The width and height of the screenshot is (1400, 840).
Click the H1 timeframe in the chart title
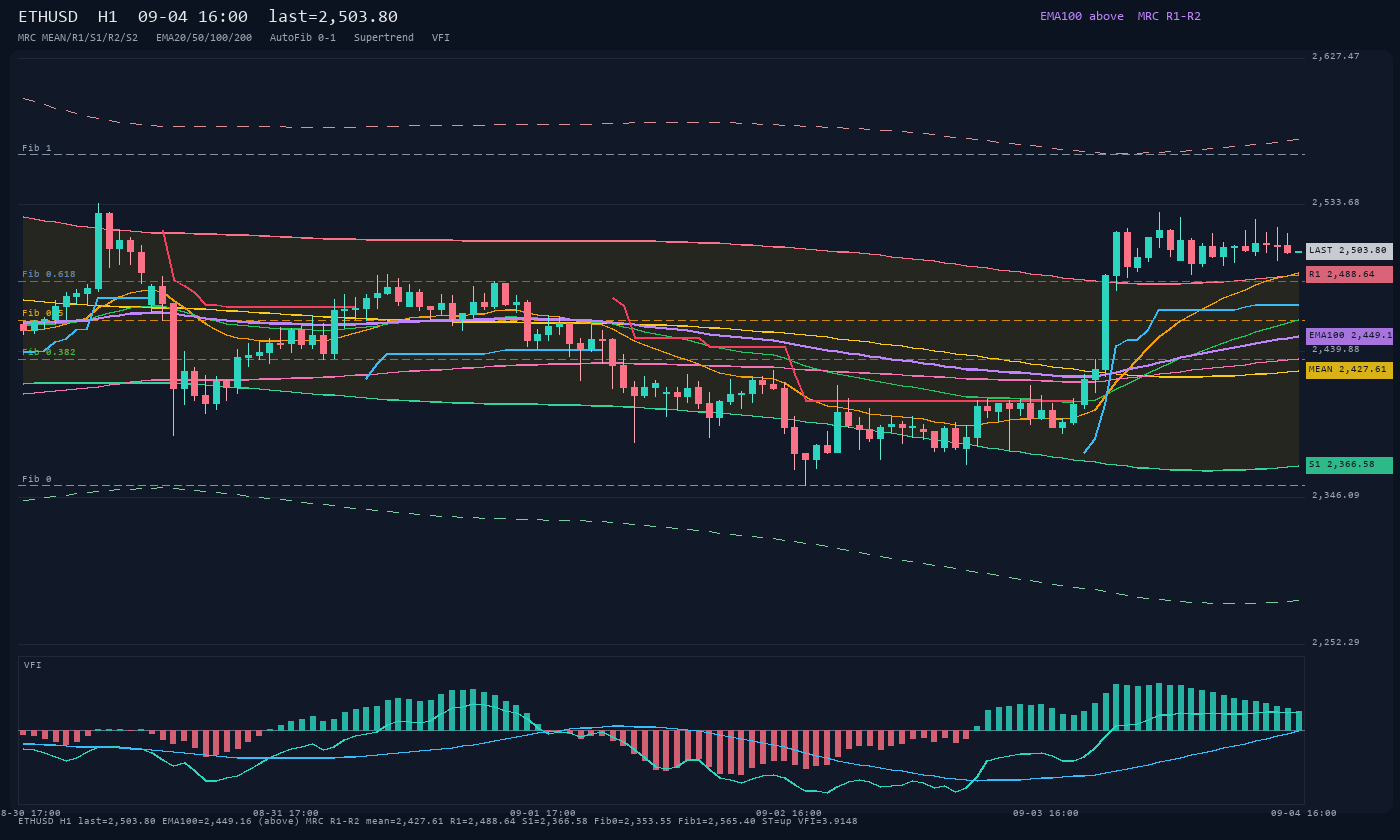108,17
